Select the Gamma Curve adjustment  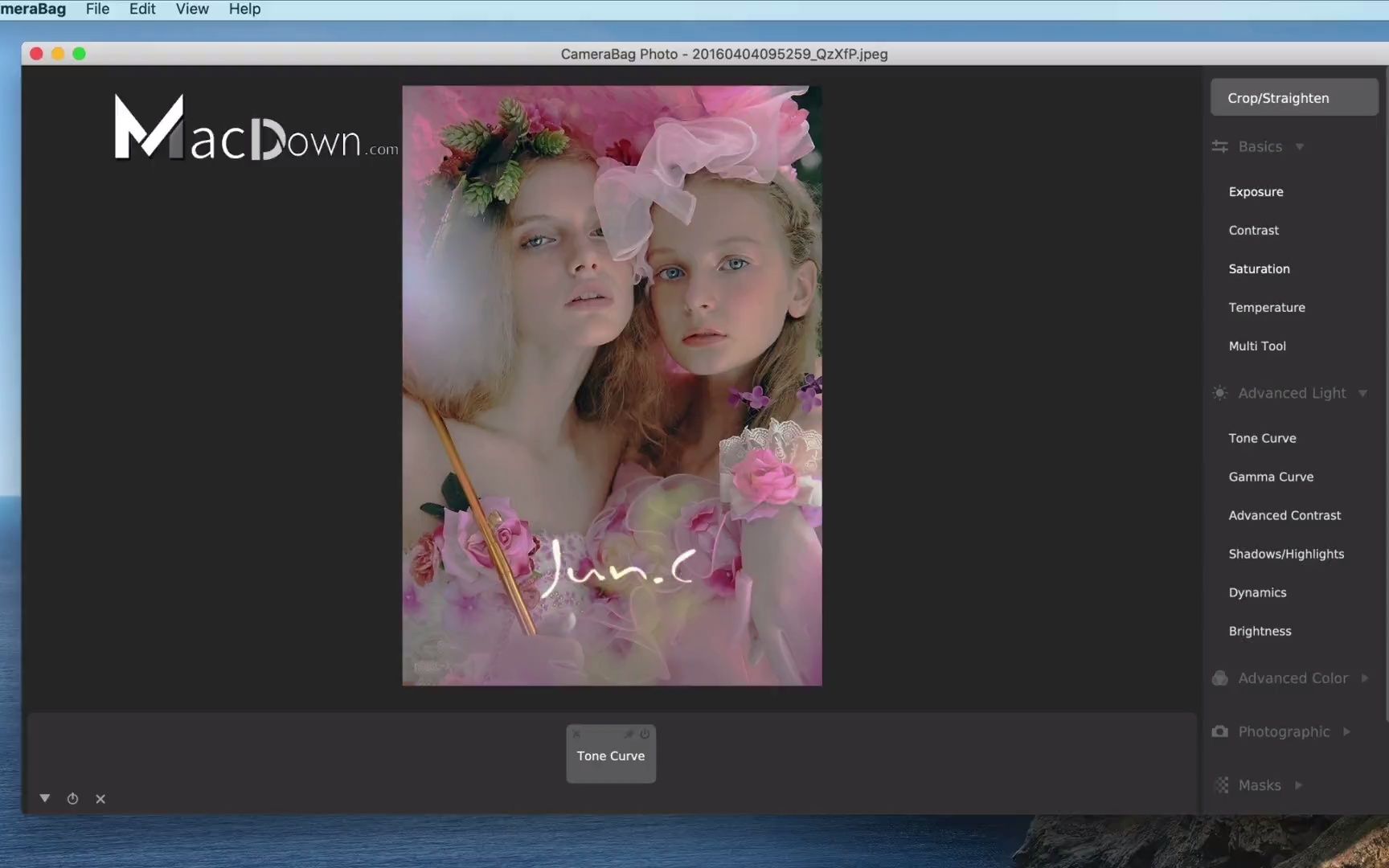click(x=1271, y=476)
